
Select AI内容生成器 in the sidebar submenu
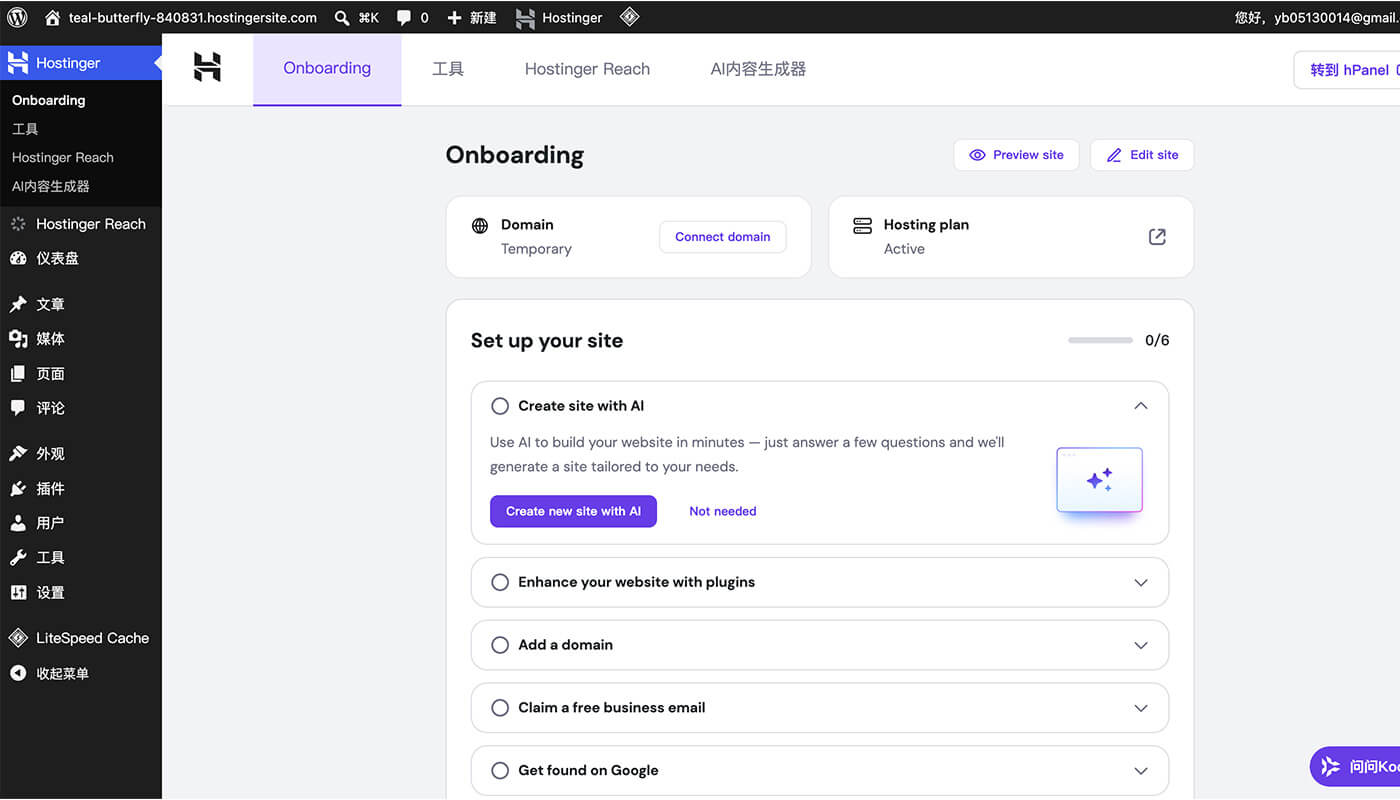tap(51, 186)
